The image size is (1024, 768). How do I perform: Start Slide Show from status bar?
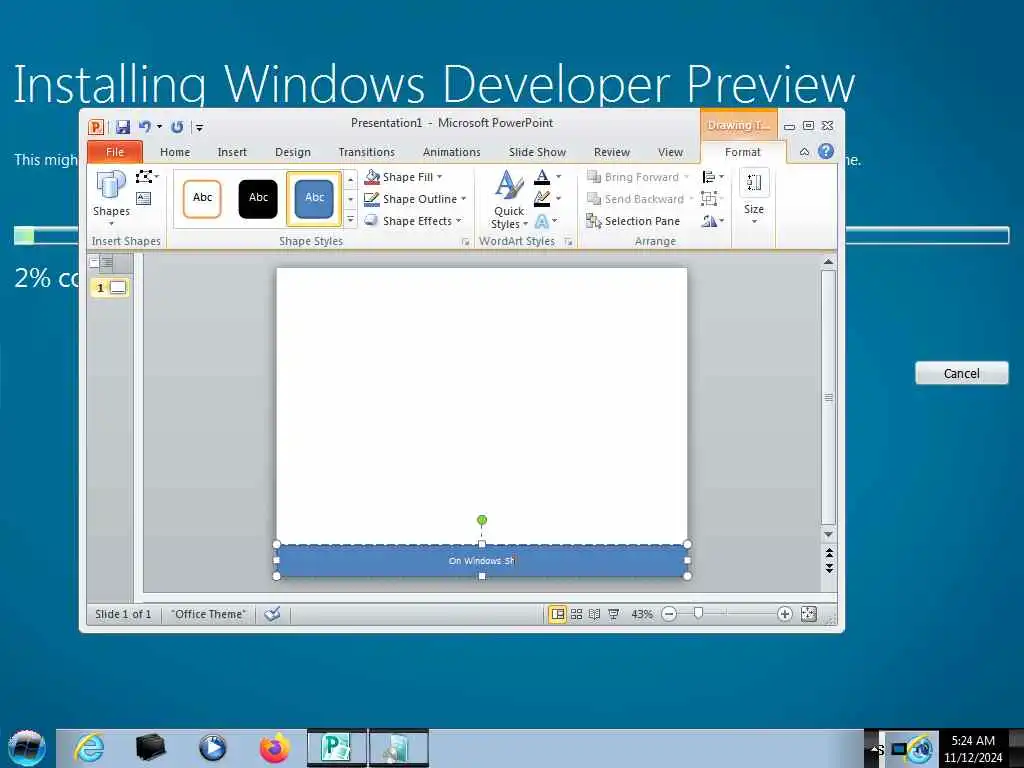(613, 614)
